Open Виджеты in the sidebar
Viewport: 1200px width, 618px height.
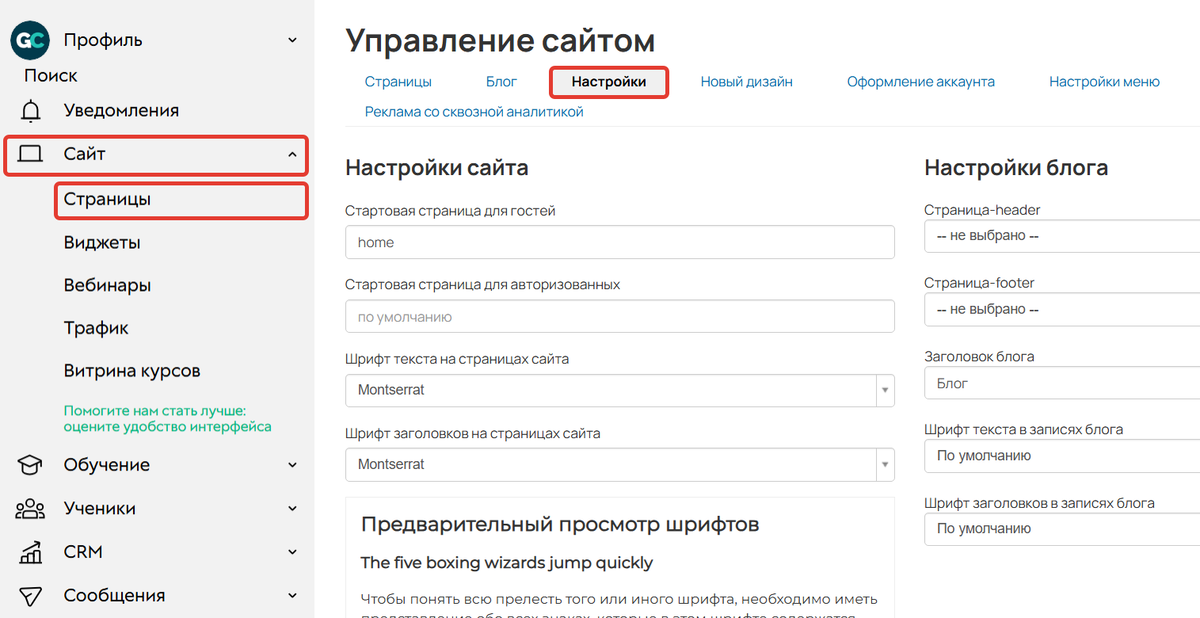102,243
